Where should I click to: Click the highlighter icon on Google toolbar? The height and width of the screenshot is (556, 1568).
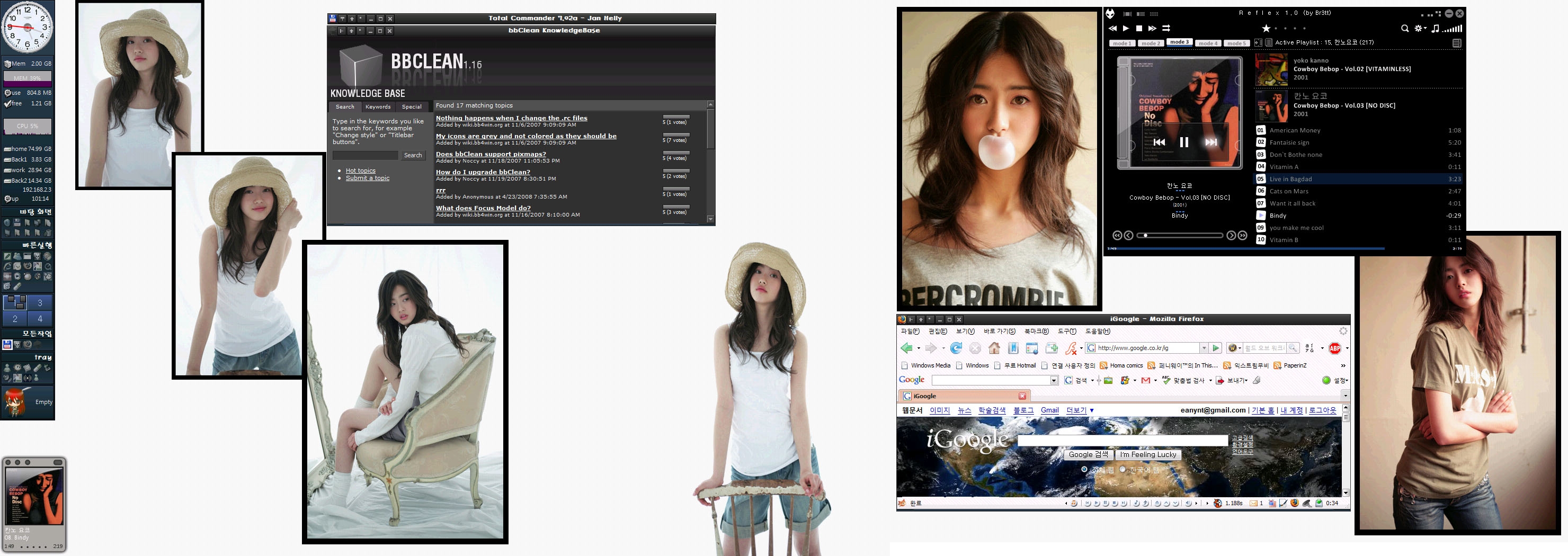click(1257, 380)
